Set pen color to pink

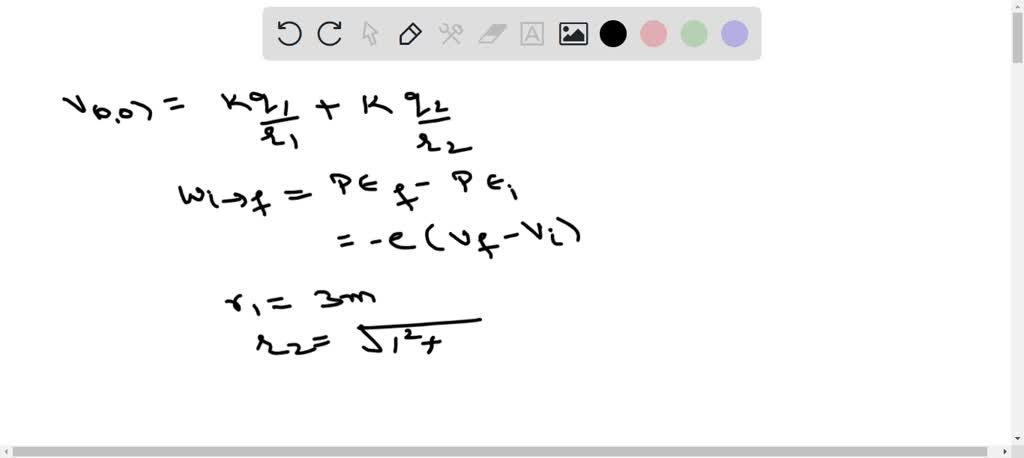pyautogui.click(x=654, y=33)
